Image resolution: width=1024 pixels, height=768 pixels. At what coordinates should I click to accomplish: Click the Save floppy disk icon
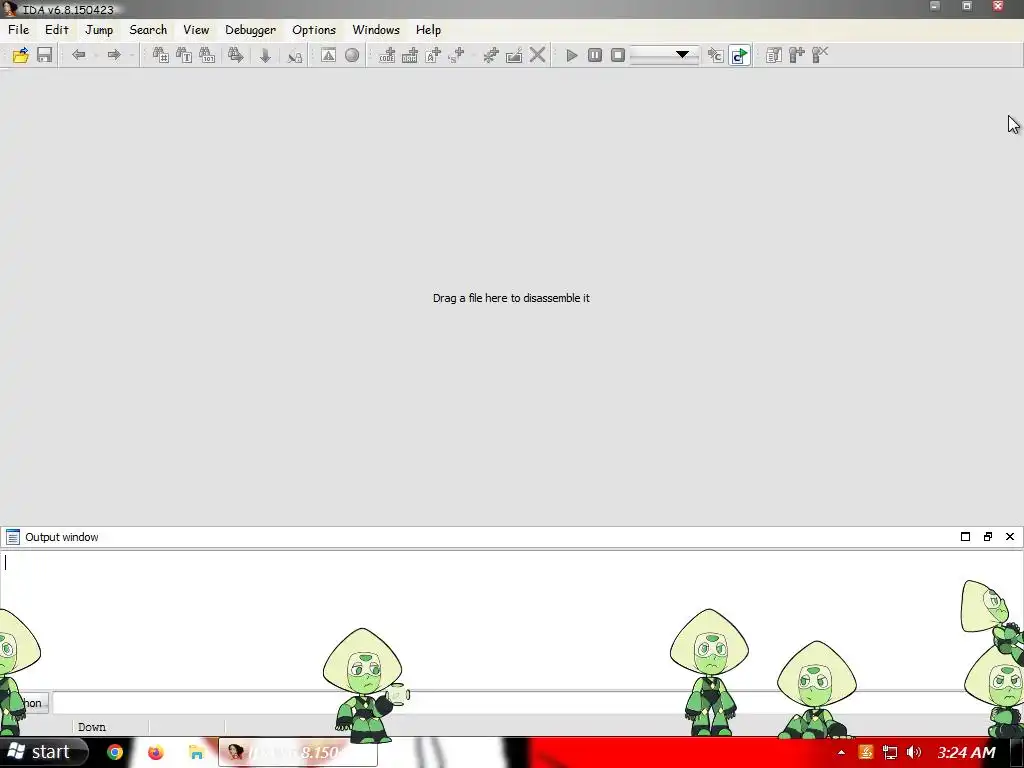(x=44, y=56)
